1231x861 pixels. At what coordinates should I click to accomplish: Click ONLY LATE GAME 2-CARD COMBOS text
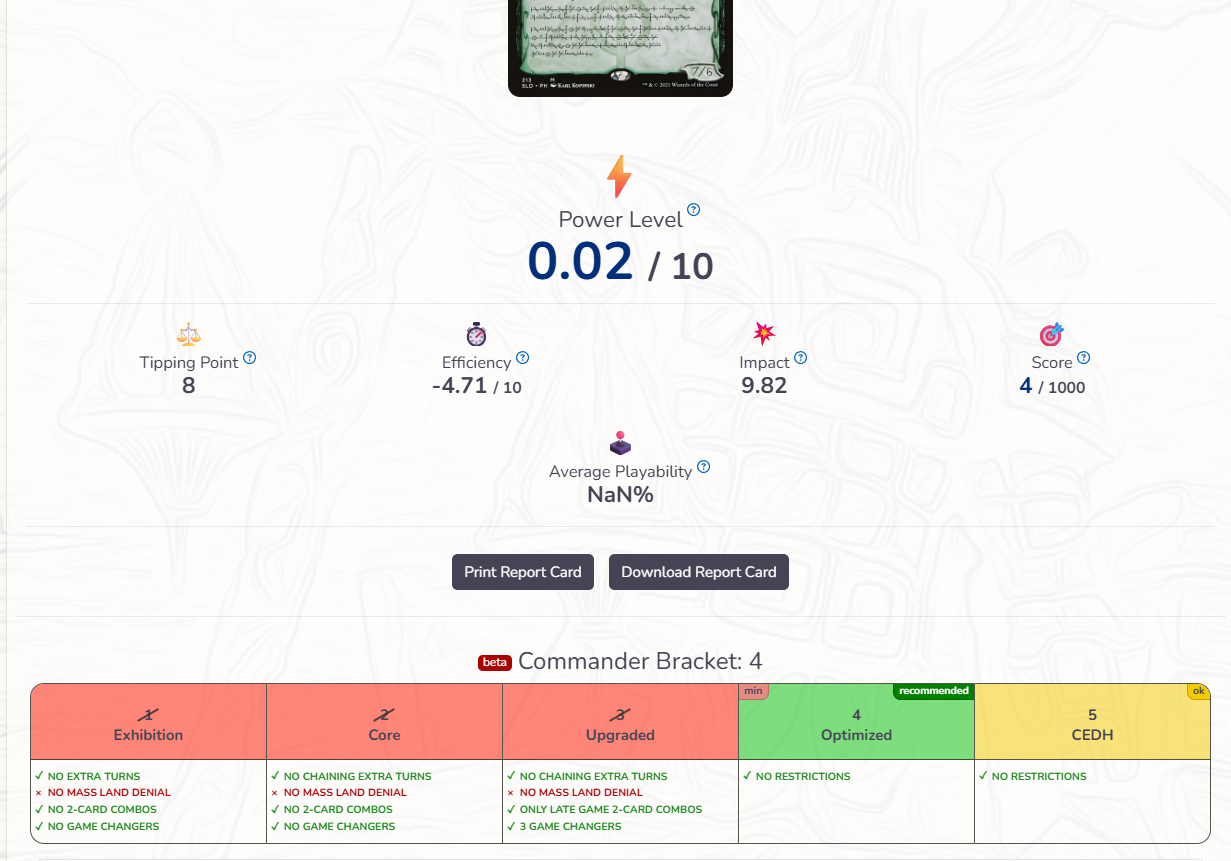point(611,810)
